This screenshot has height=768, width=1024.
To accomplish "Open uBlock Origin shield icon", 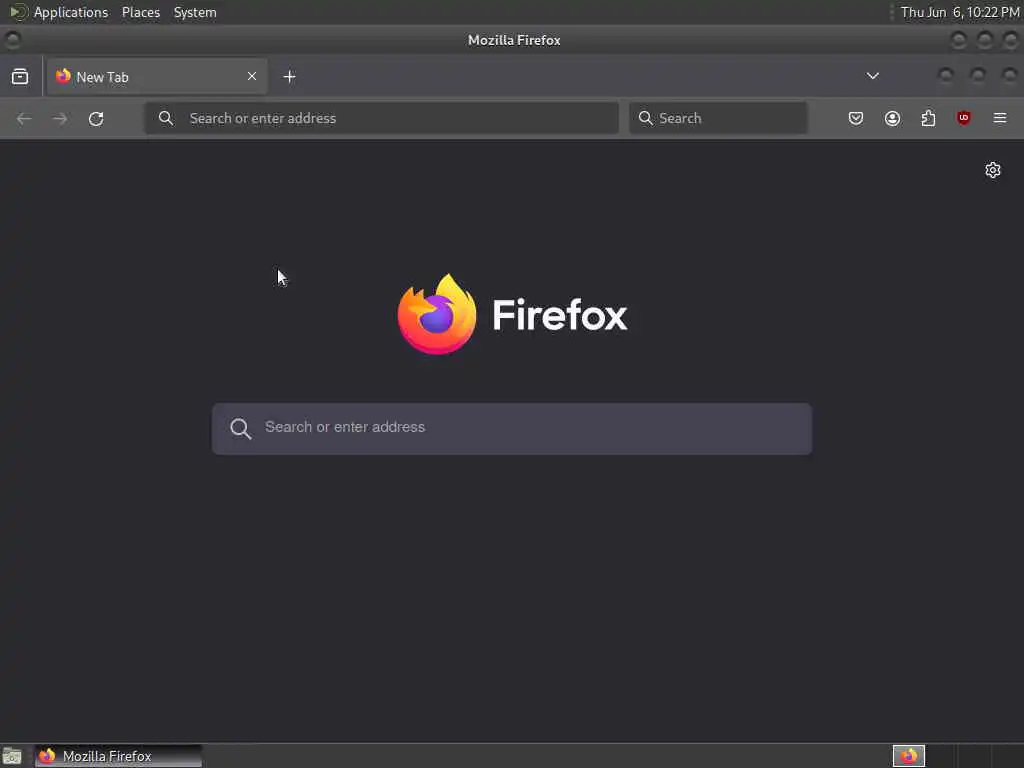I will [964, 118].
